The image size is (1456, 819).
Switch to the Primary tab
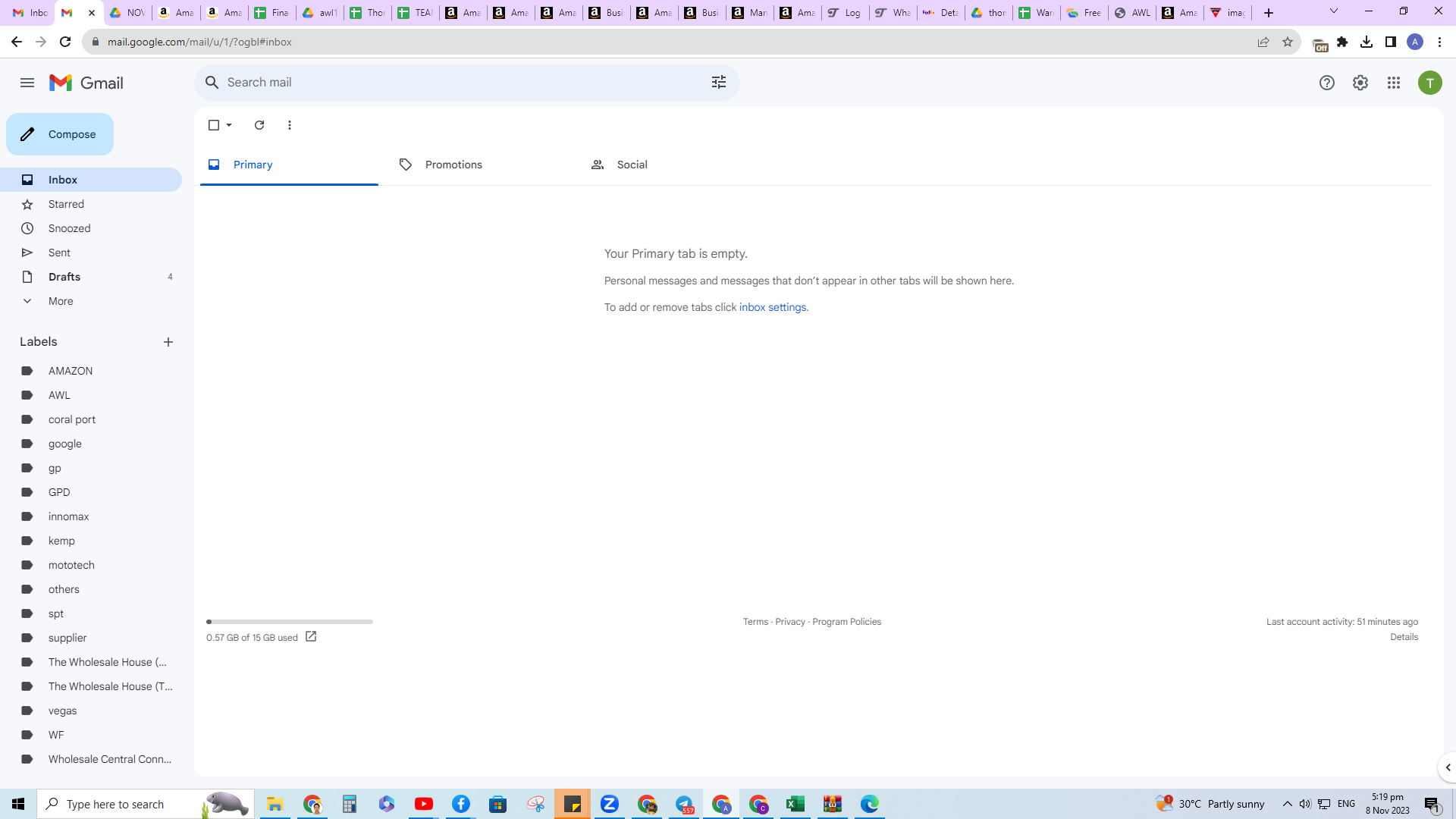coord(289,165)
